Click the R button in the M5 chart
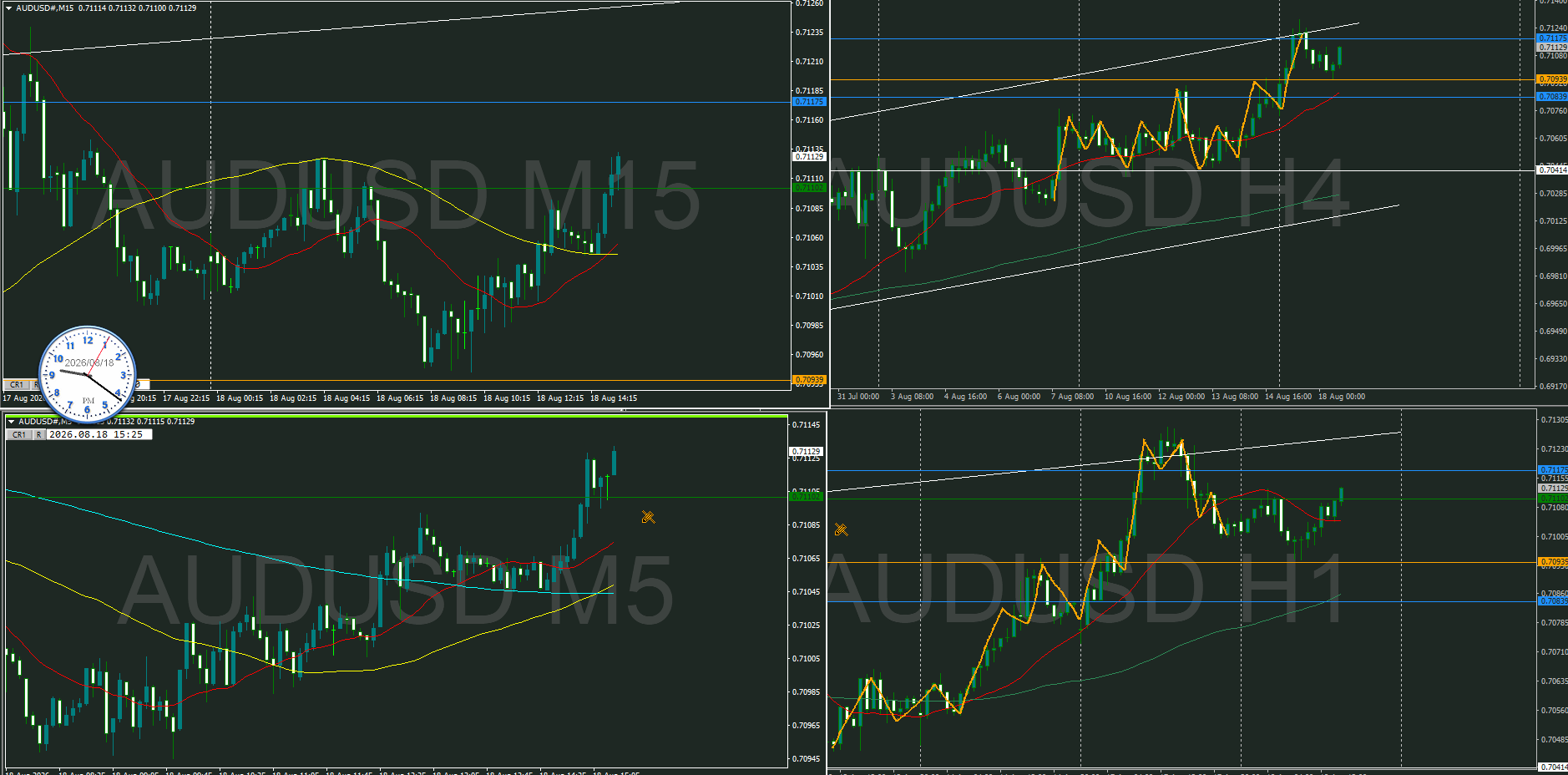 click(39, 435)
